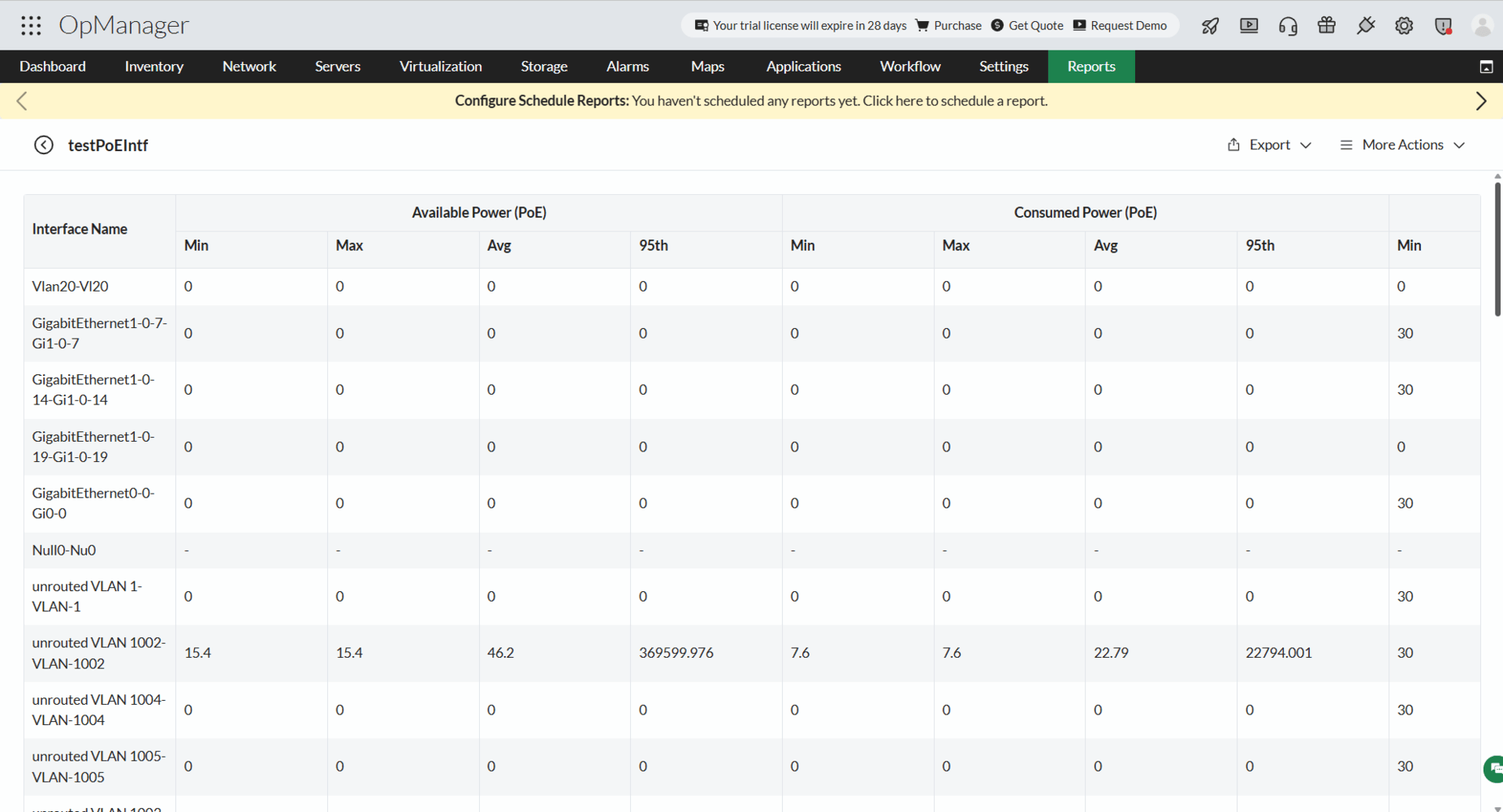Open the gear settings icon
This screenshot has width=1503, height=812.
(1404, 26)
